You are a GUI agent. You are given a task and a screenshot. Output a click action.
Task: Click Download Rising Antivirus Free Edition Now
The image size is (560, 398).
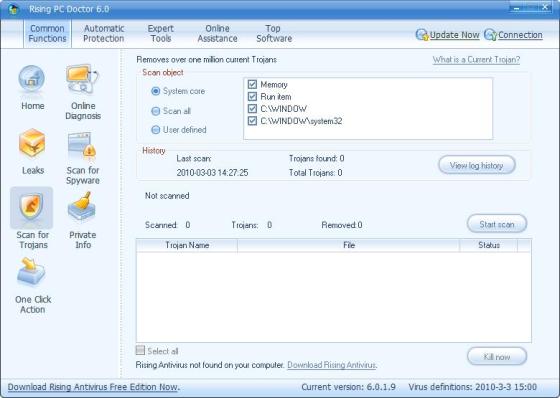94,387
